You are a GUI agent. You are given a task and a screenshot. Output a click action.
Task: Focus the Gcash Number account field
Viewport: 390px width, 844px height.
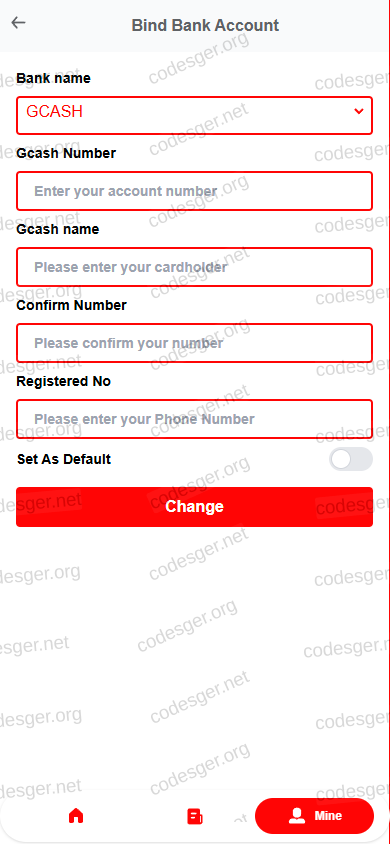point(194,191)
